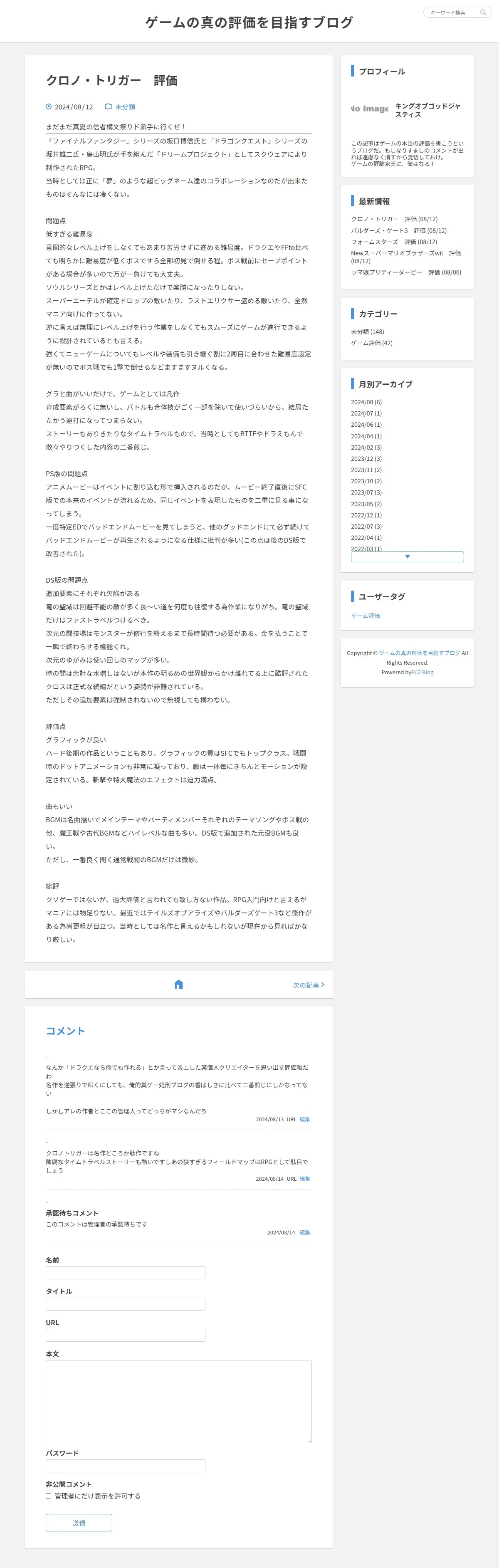
Task: Open archive 2024/06 (1)
Action: pyautogui.click(x=366, y=424)
